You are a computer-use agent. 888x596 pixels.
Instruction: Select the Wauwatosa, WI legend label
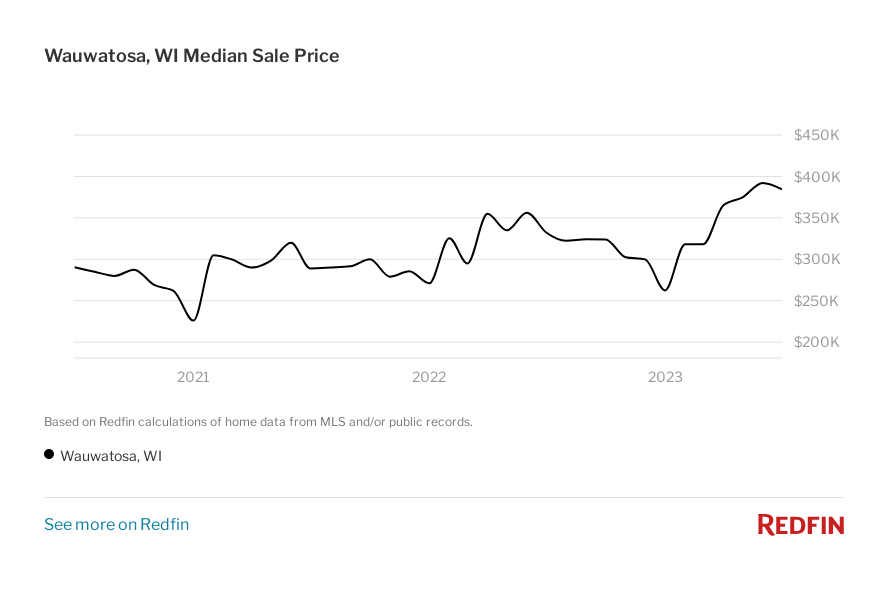[x=111, y=456]
